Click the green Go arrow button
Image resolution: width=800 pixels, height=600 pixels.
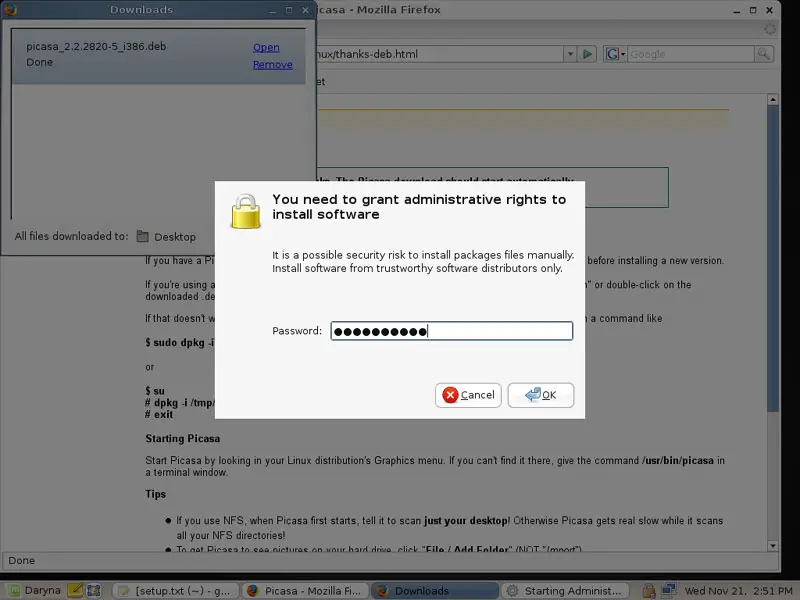pyautogui.click(x=587, y=54)
